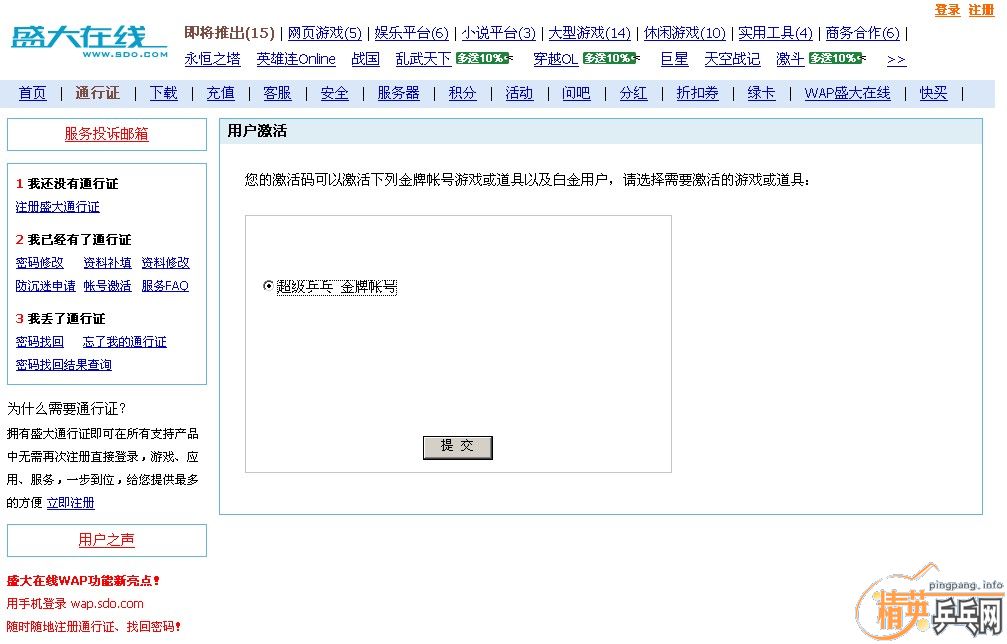Open the 防沉迷申请 link

pos(45,286)
